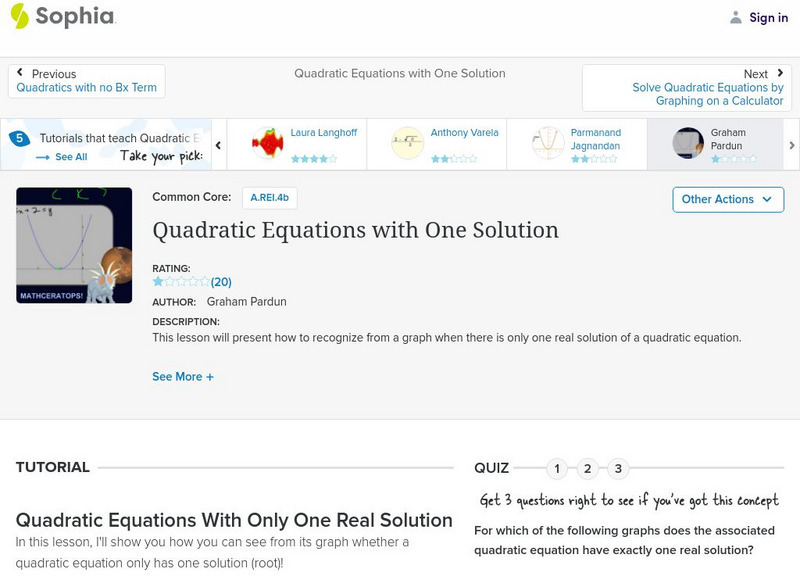Rate Laura Langhoff's tutorial fifth star
The image size is (800, 576).
pyautogui.click(x=333, y=157)
